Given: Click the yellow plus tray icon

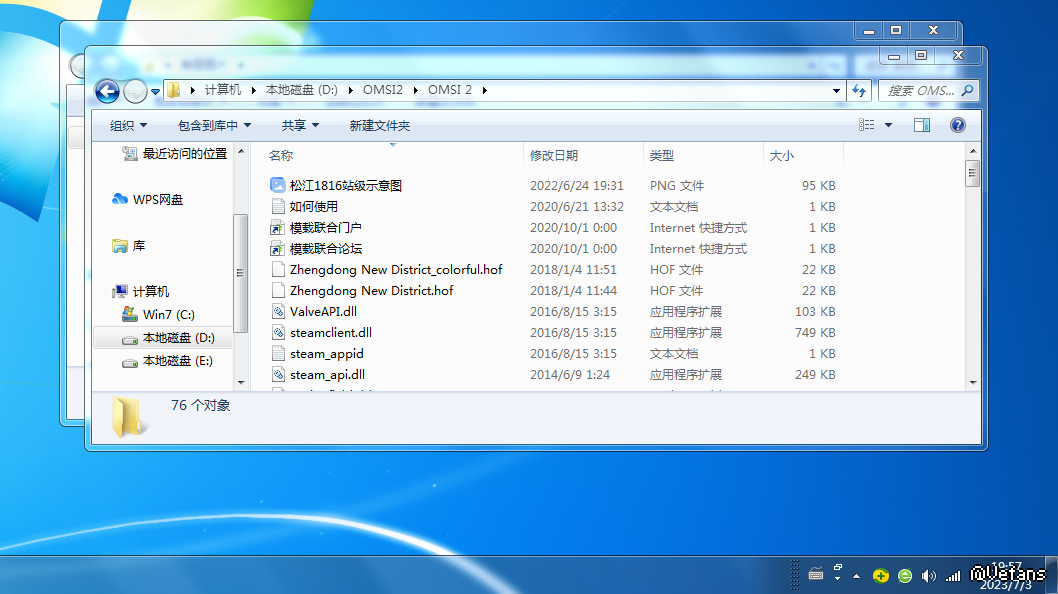Looking at the screenshot, I should [x=881, y=576].
